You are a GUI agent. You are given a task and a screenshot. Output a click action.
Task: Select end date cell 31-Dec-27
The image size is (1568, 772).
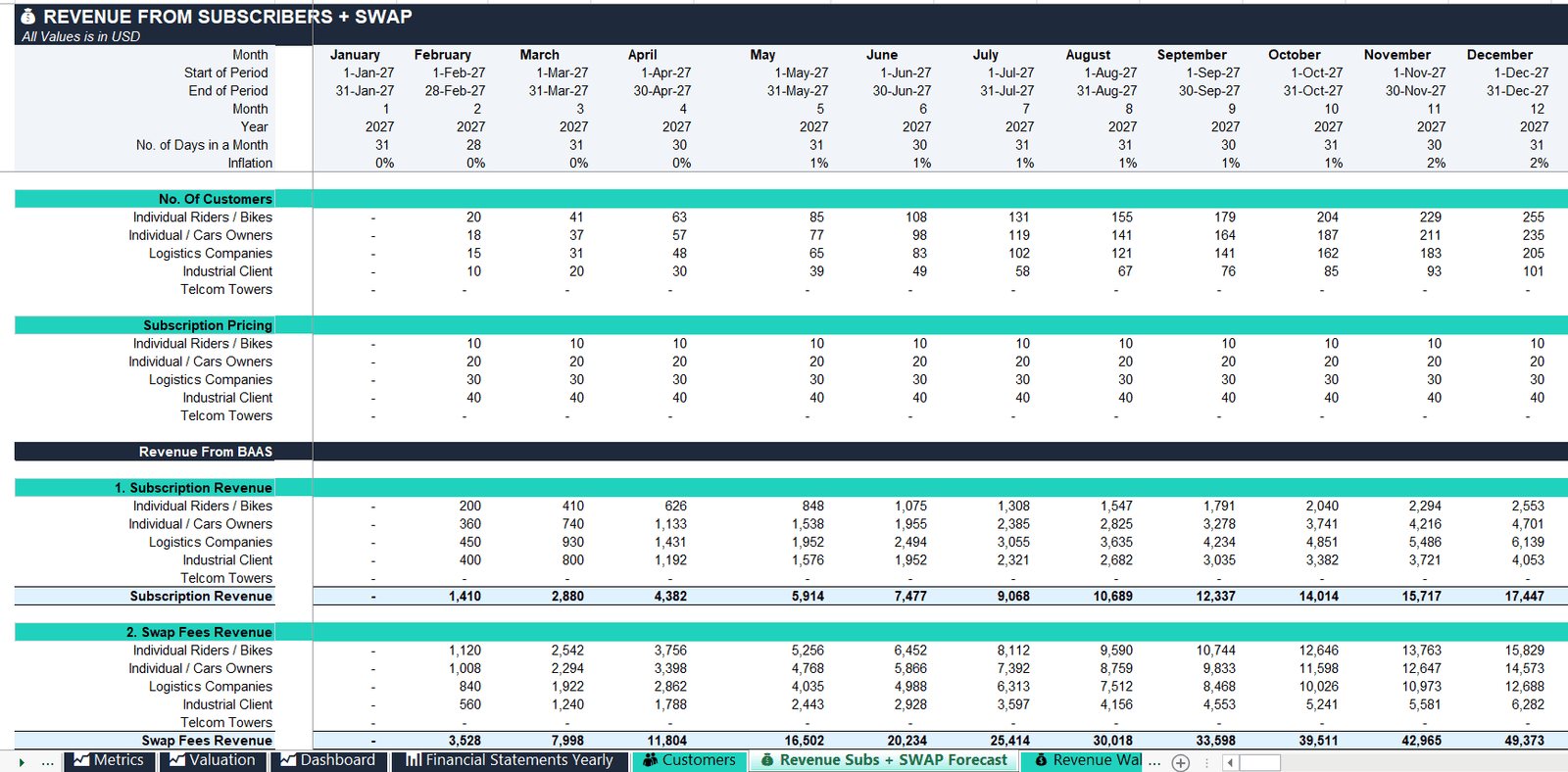(x=1517, y=91)
